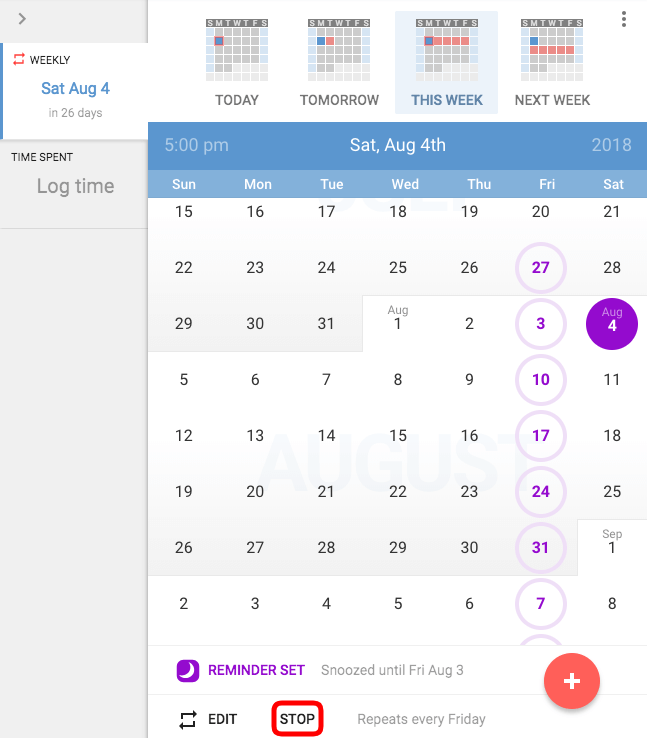Select Tuesday July 31 on calendar
The image size is (647, 738).
[326, 324]
